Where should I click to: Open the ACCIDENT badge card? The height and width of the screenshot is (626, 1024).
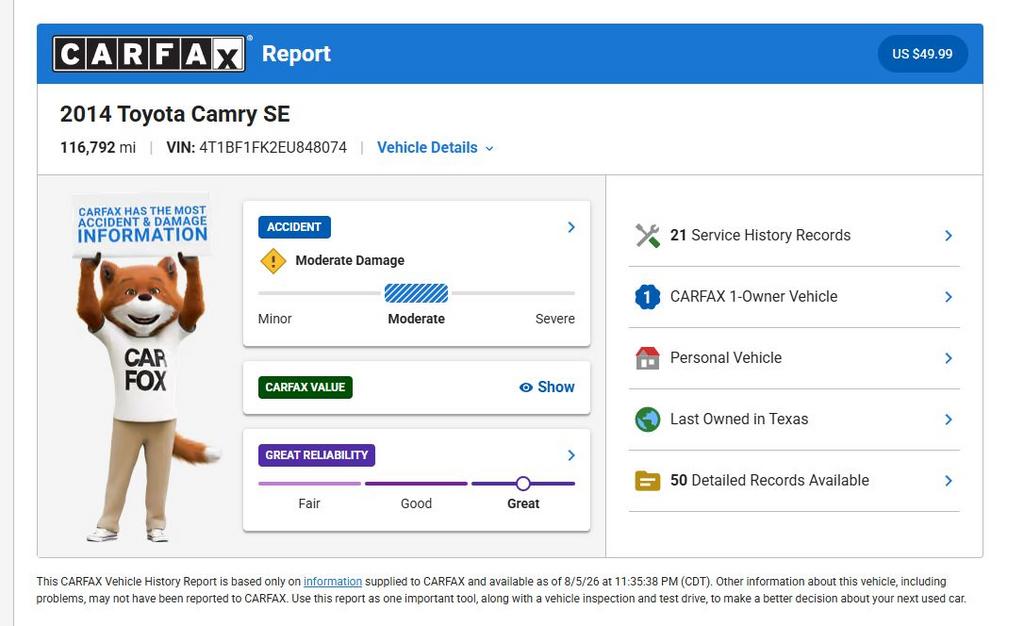tap(295, 227)
